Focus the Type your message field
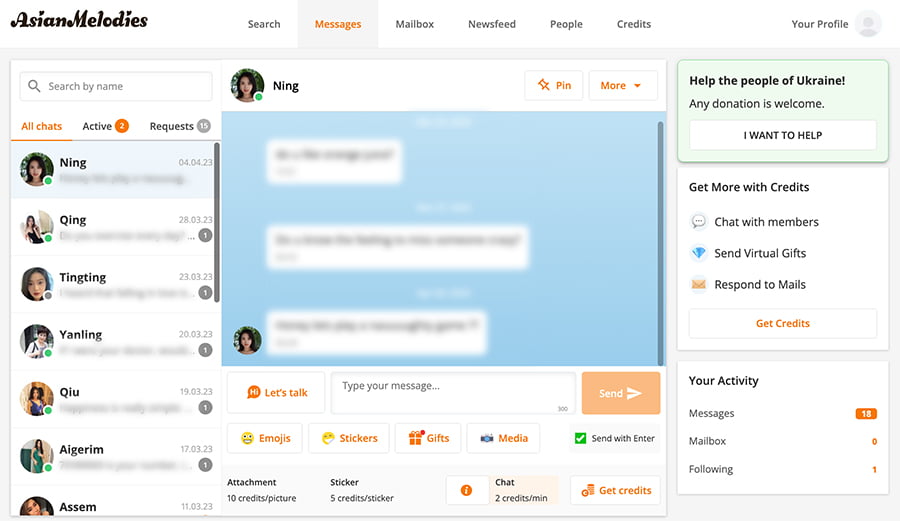Screen dimensions: 900x521 click(x=453, y=392)
